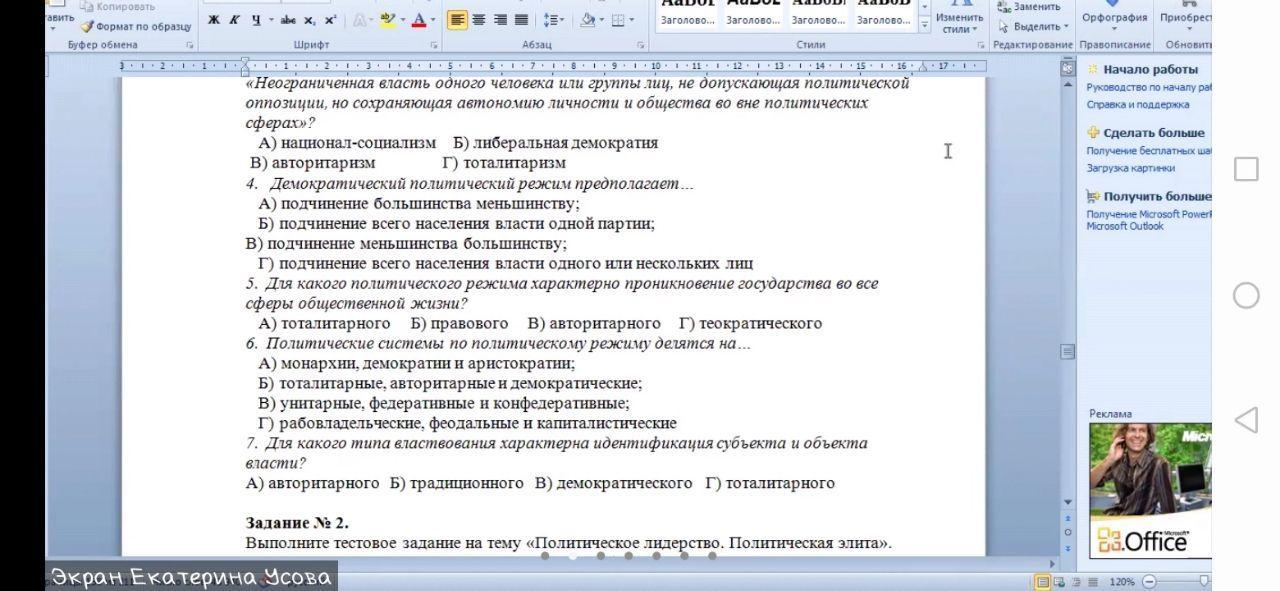This screenshot has height=591, width=1280.
Task: Click the horizontal scrollbar right arrow
Action: click(1052, 564)
